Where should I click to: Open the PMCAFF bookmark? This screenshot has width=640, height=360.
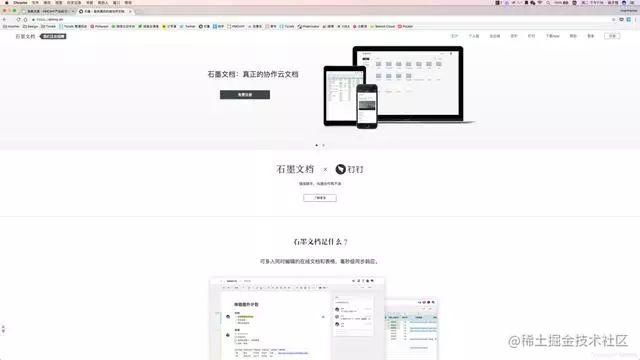click(x=236, y=26)
